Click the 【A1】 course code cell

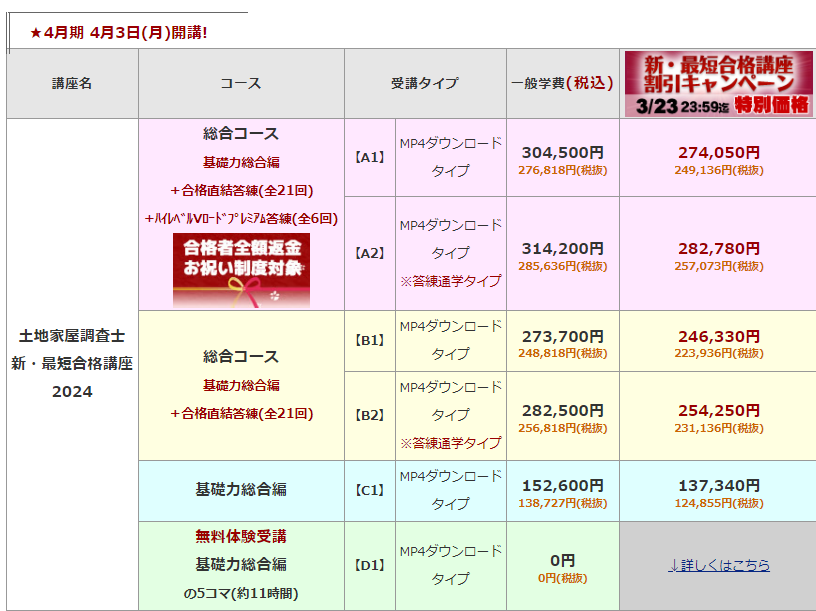[369, 158]
